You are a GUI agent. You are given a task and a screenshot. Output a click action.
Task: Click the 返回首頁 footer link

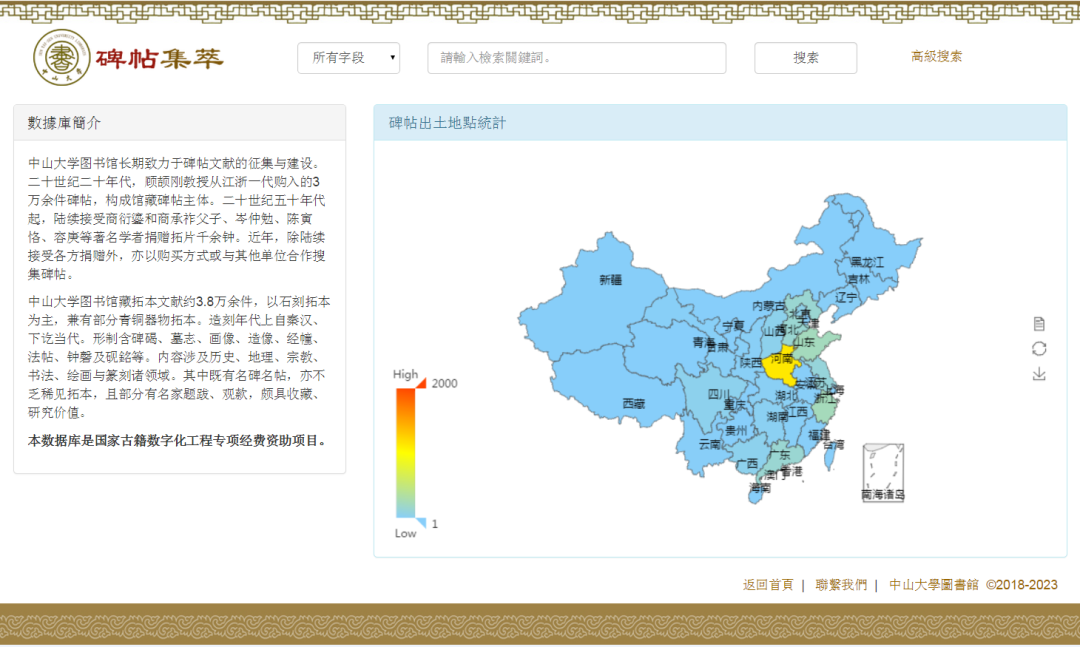click(x=767, y=585)
